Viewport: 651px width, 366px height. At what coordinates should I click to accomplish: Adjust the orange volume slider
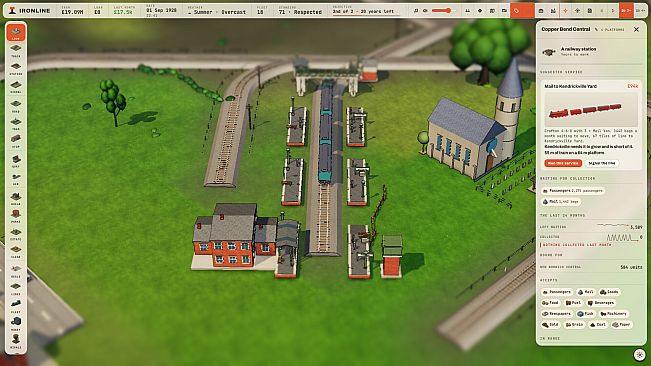[x=443, y=11]
